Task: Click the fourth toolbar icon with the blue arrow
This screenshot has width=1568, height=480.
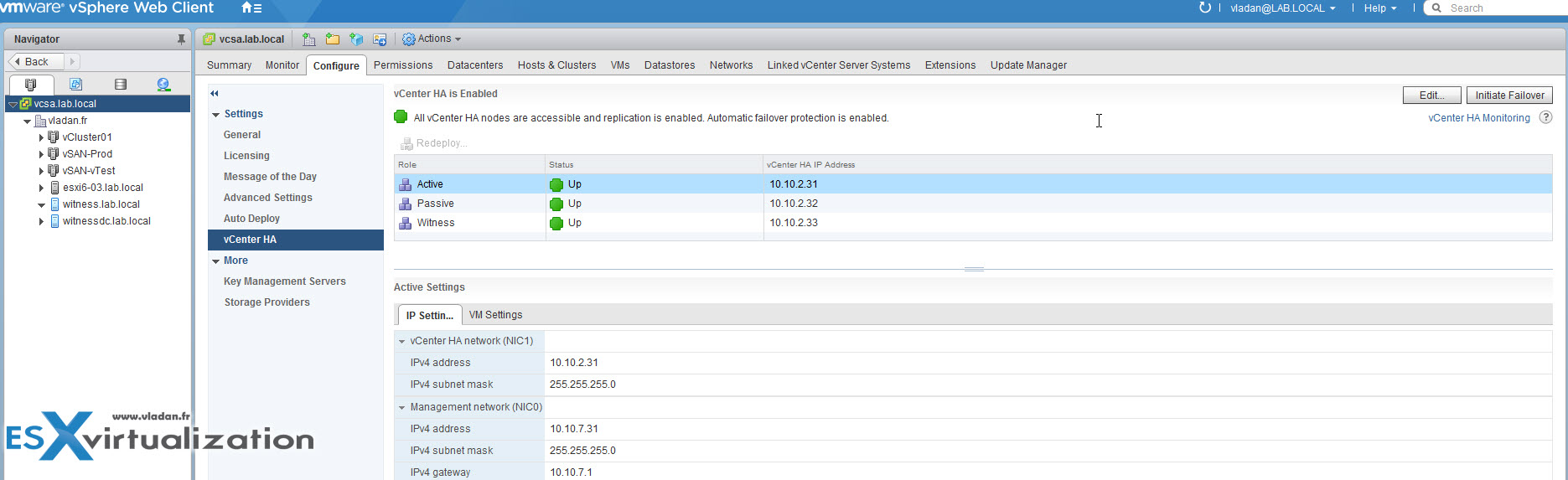Action: pyautogui.click(x=380, y=39)
